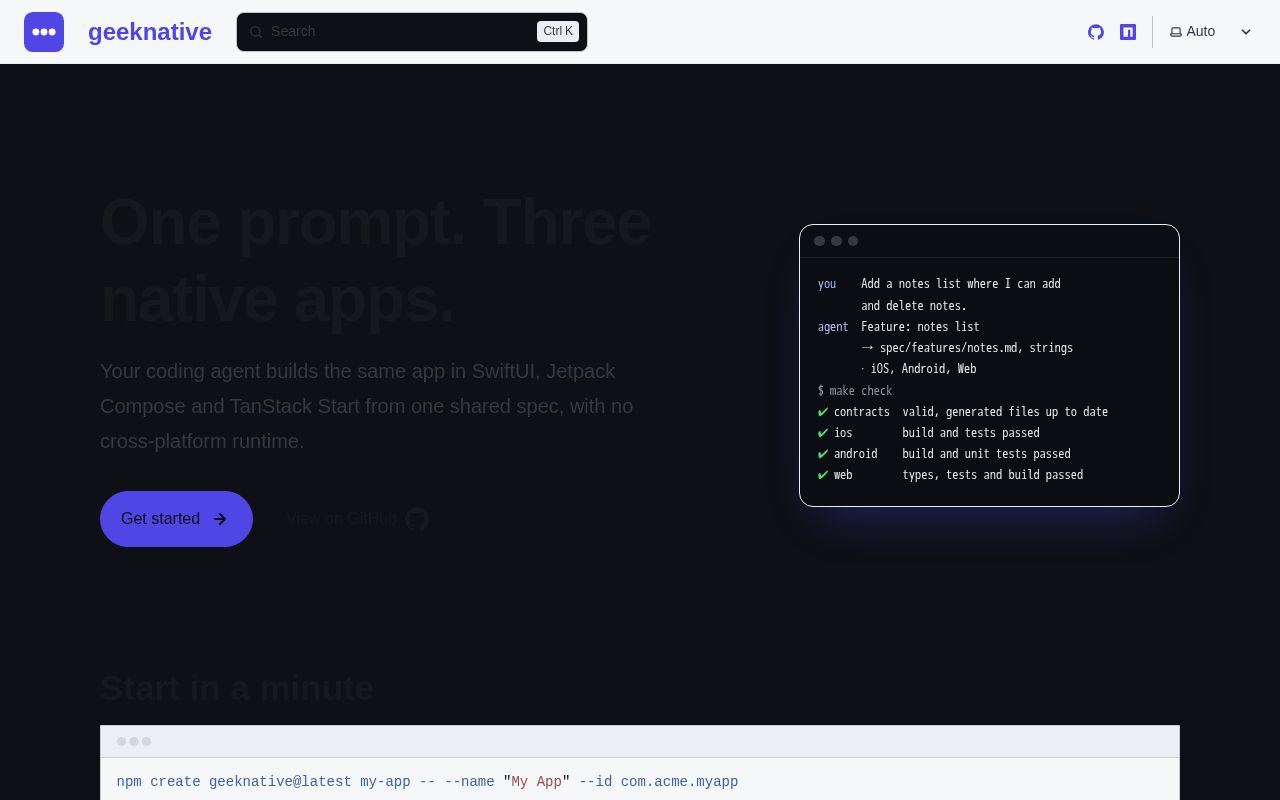Click the line "Feature: notes list"
Screen dimensions: 1280x800
(x=920, y=327)
